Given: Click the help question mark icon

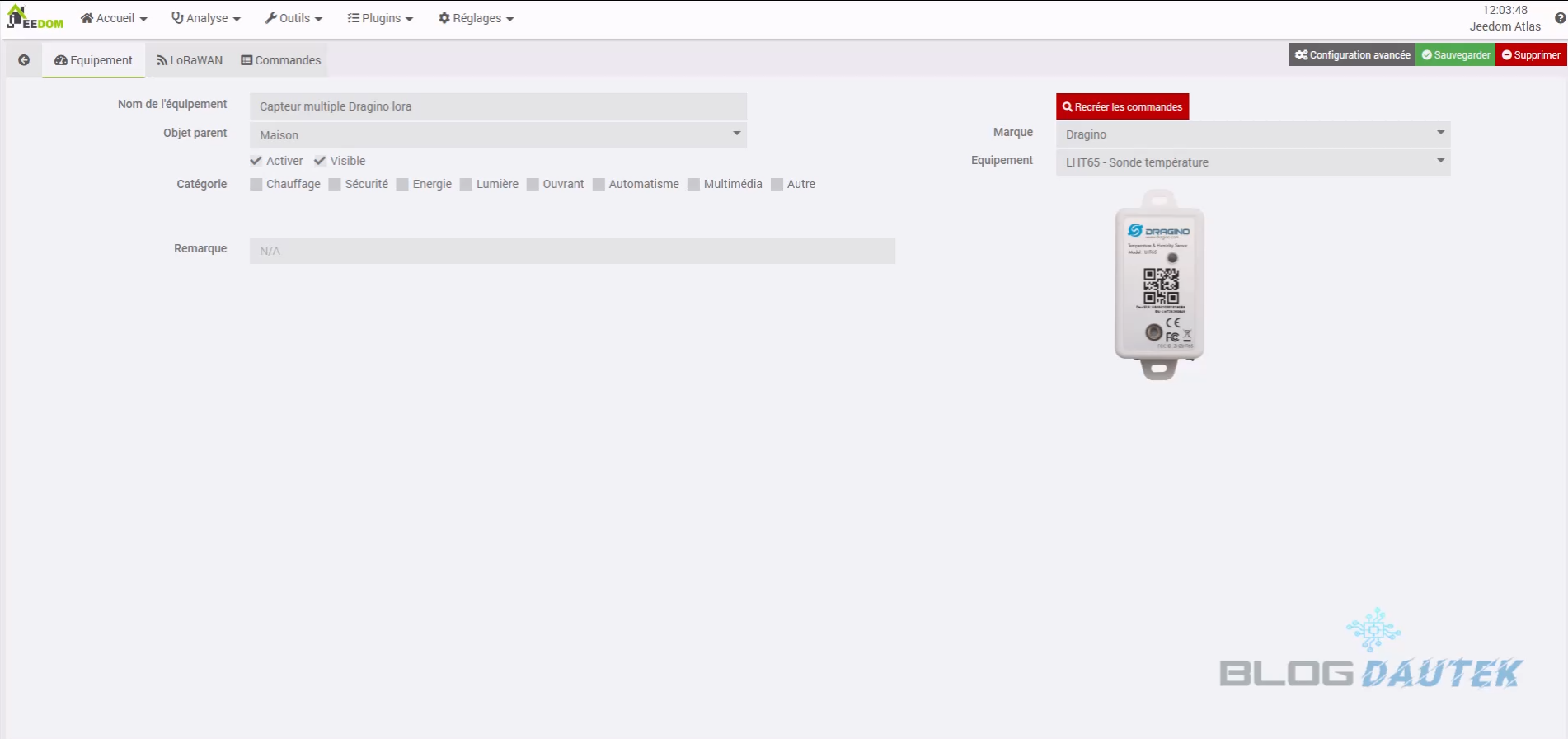Looking at the screenshot, I should 1560,18.
